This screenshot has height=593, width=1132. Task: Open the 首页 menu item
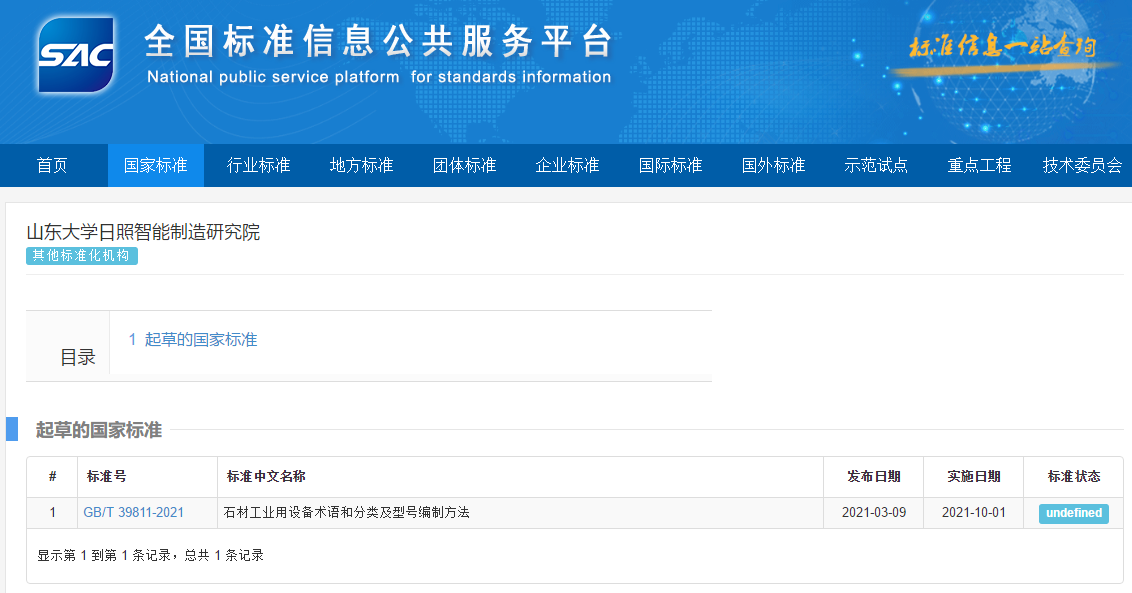click(52, 165)
